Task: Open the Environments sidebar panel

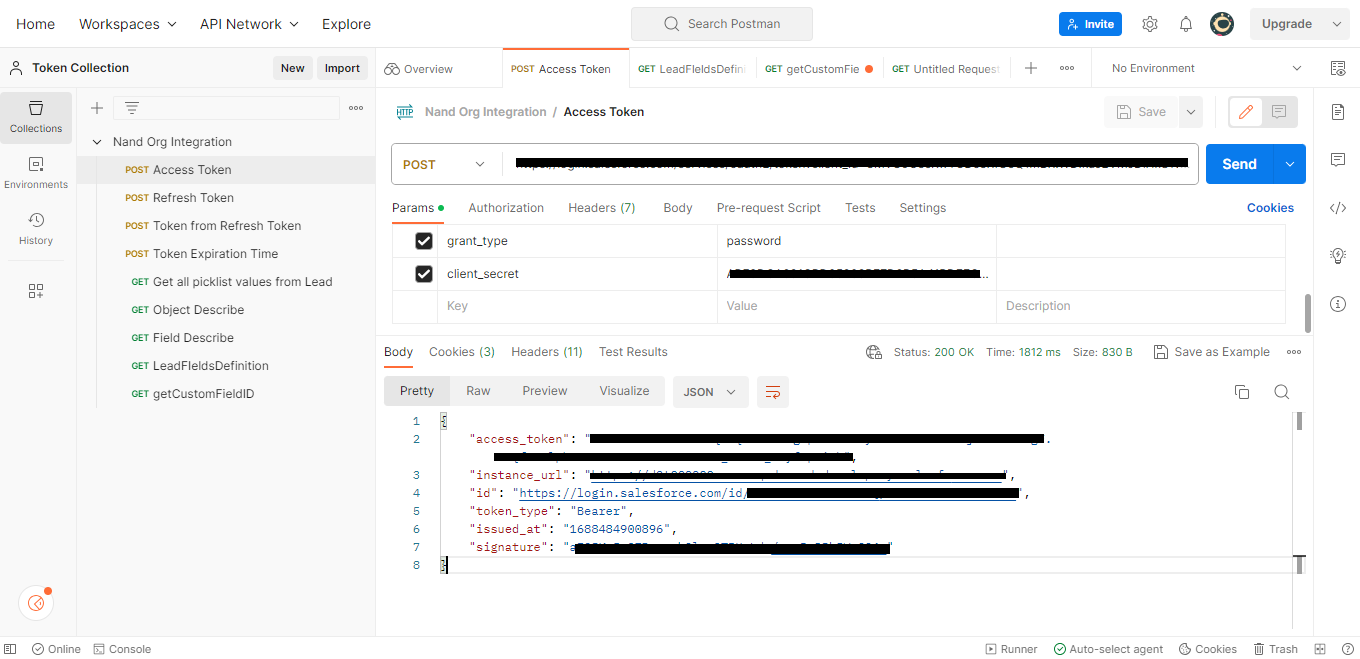Action: (36, 173)
